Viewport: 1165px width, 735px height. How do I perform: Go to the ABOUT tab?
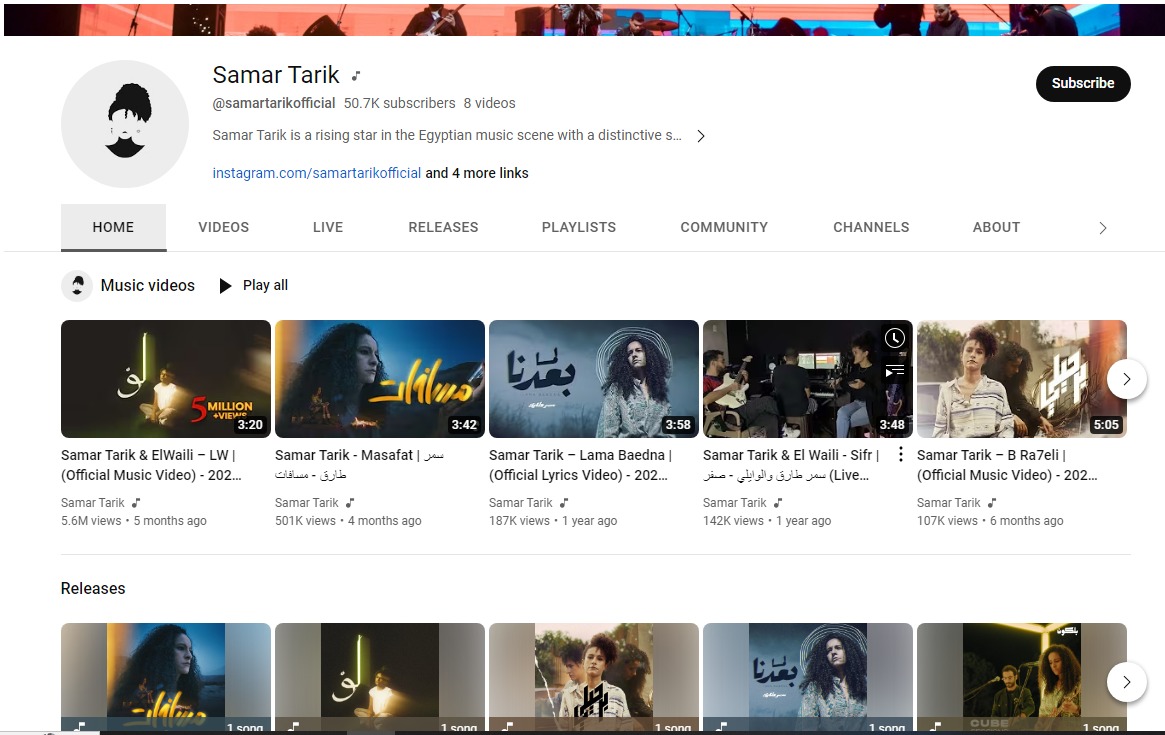[x=996, y=227]
